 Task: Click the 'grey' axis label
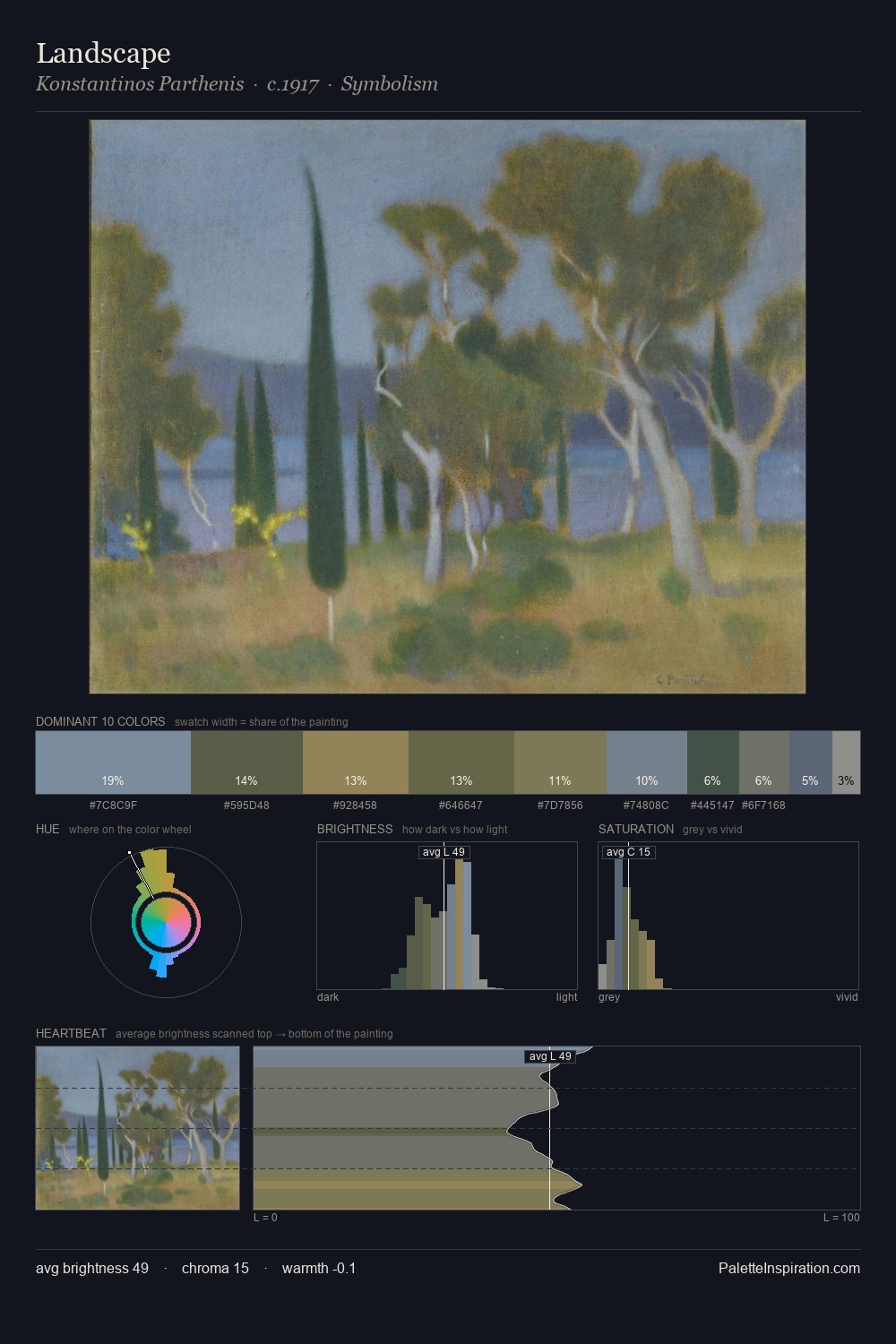coord(609,997)
